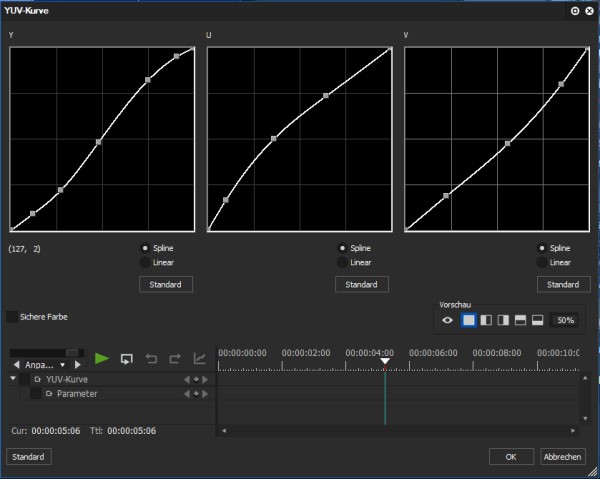Click the green play button

pyautogui.click(x=102, y=359)
